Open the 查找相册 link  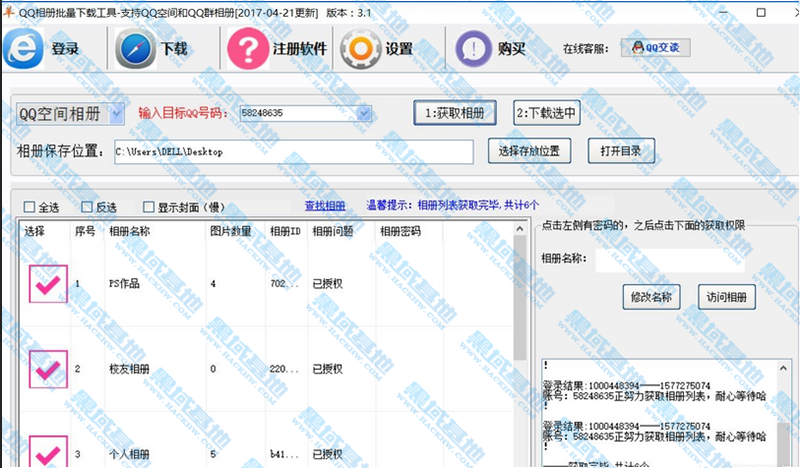(x=325, y=206)
